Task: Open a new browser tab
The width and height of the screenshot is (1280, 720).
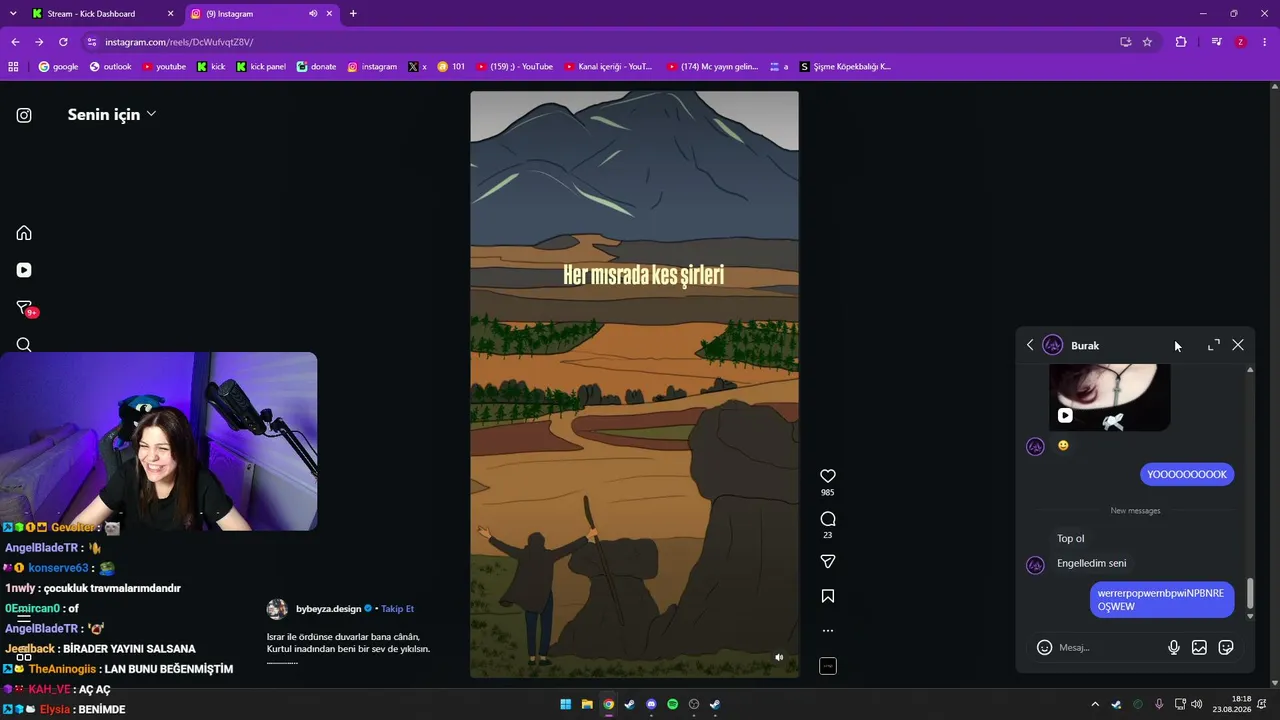Action: click(x=353, y=14)
